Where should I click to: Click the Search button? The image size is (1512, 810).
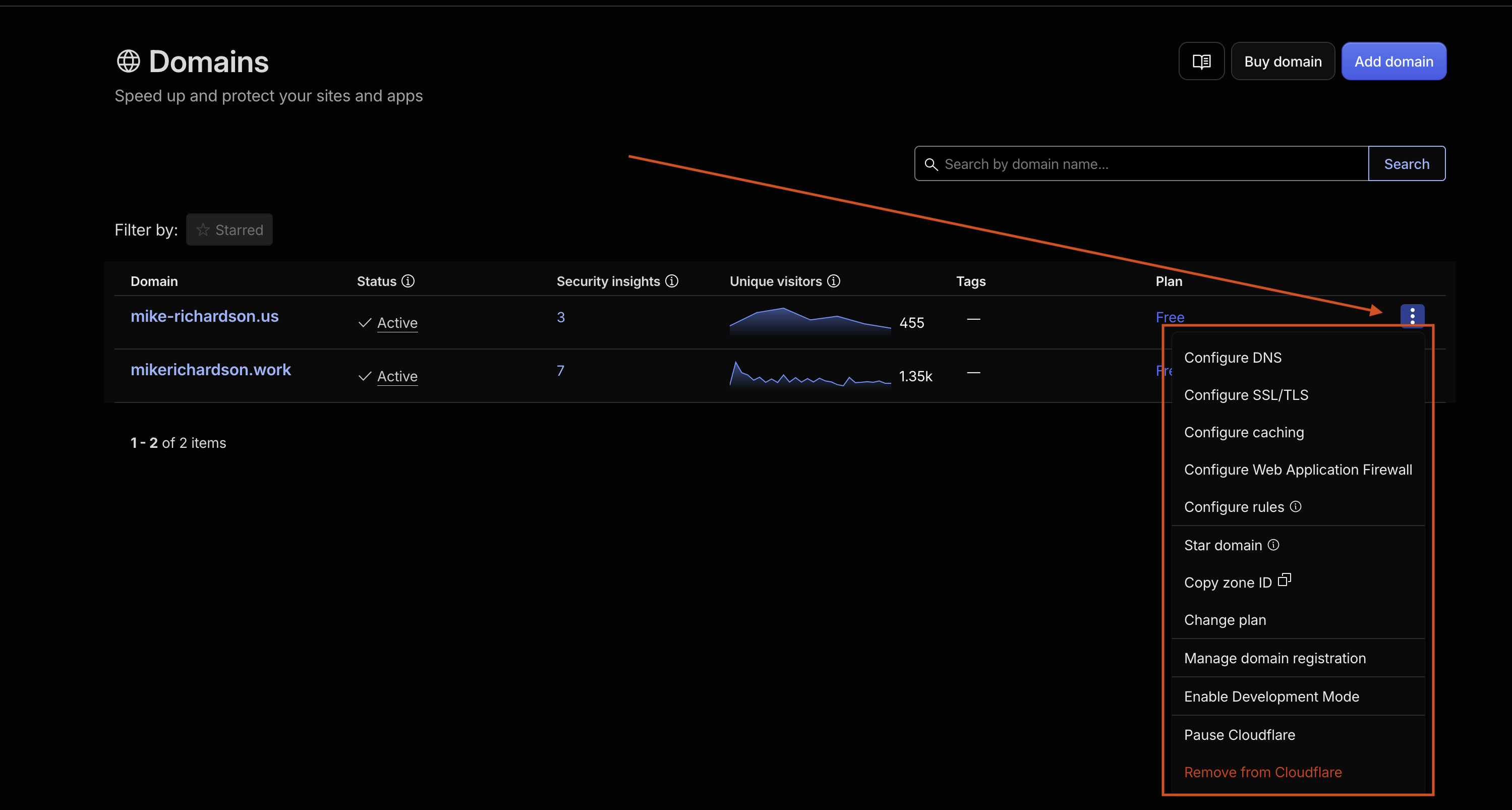(1407, 164)
